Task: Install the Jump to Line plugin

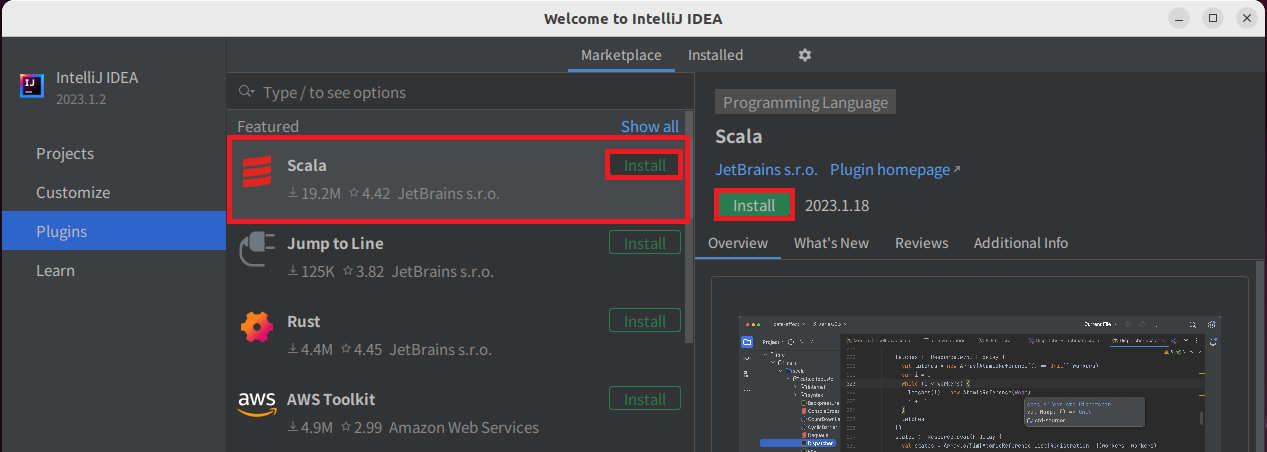Action: point(645,243)
